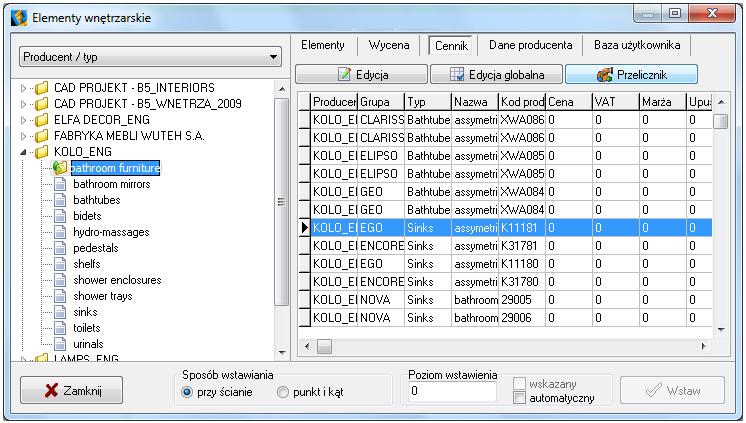Click the Nazwa column header

475,102
